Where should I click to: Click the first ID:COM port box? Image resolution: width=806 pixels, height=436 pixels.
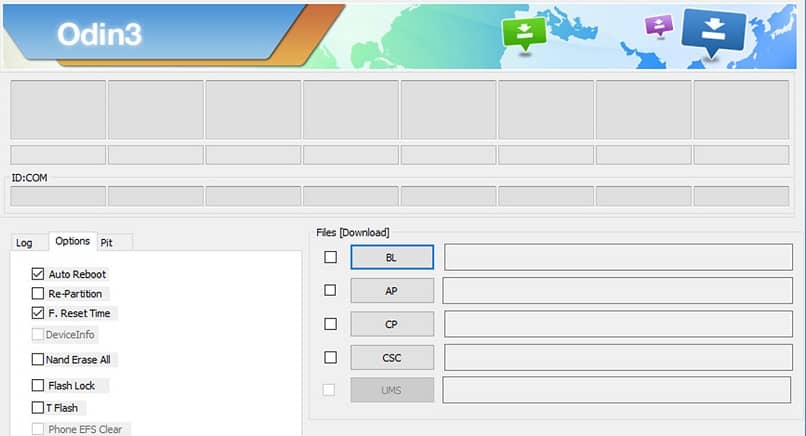click(x=58, y=196)
